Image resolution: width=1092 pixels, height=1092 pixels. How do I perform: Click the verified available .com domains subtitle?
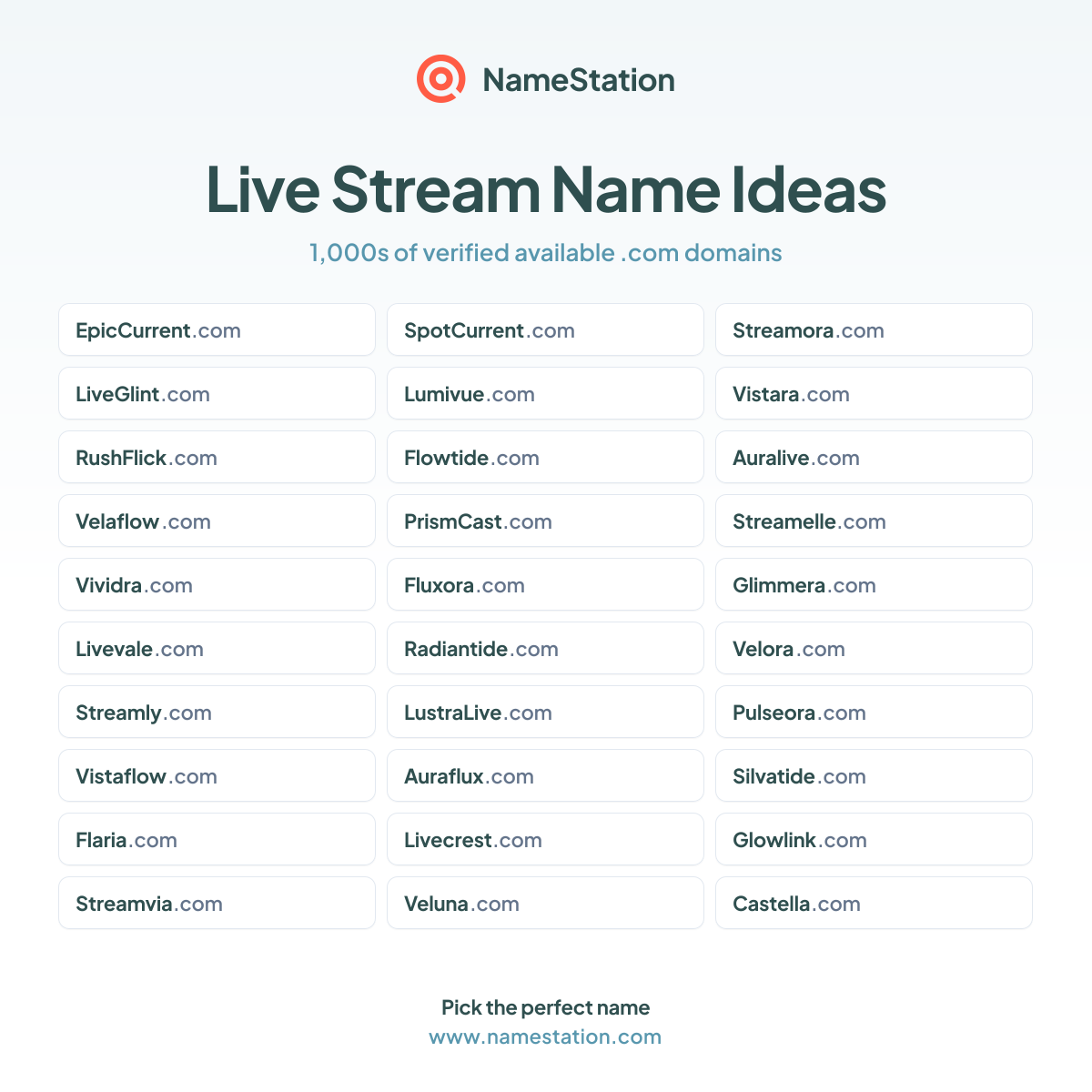546,253
